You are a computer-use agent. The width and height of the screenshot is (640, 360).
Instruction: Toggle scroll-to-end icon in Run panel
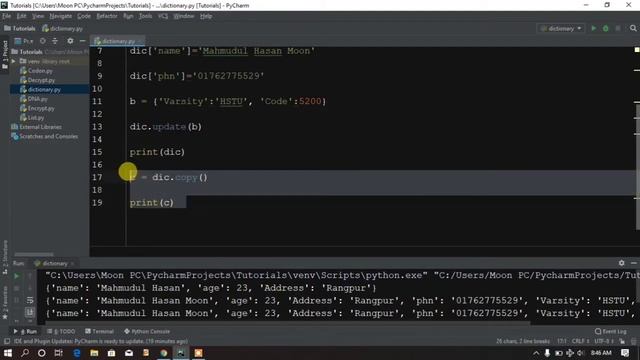coord(30,312)
